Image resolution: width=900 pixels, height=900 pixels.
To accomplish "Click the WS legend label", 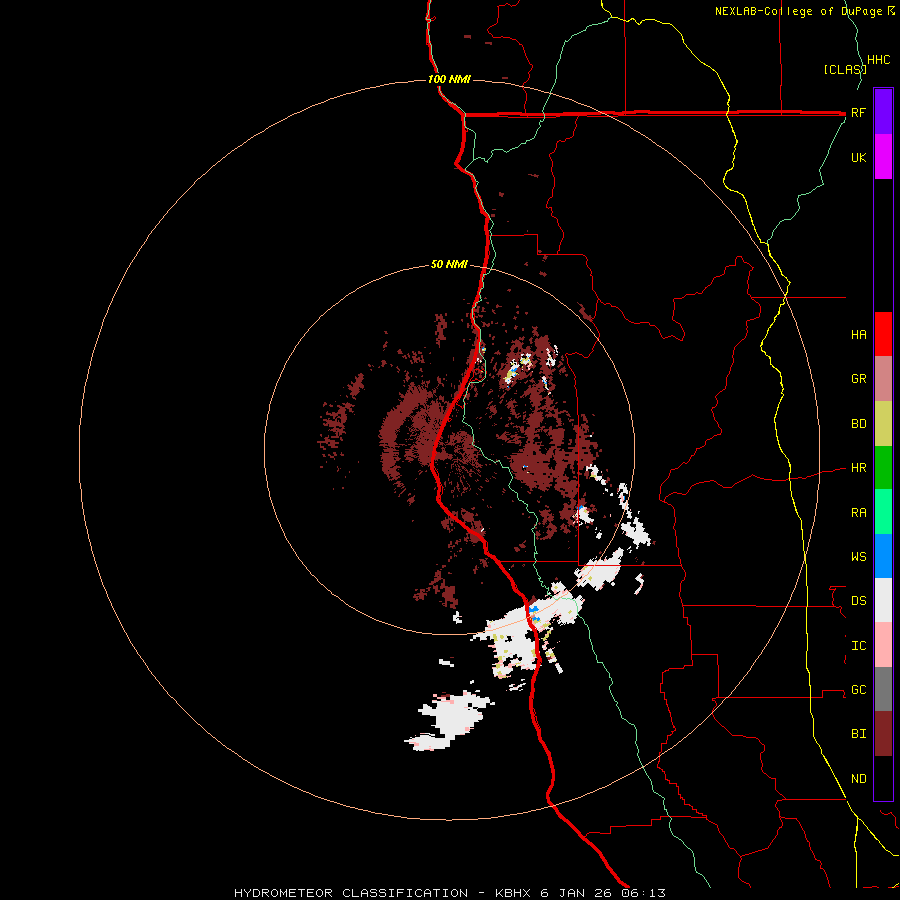I will click(858, 556).
